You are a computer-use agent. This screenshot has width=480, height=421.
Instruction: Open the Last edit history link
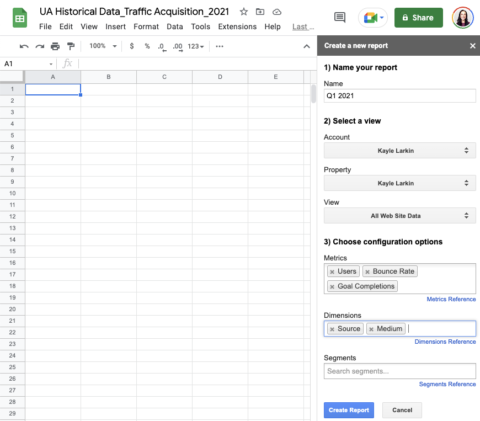[303, 27]
